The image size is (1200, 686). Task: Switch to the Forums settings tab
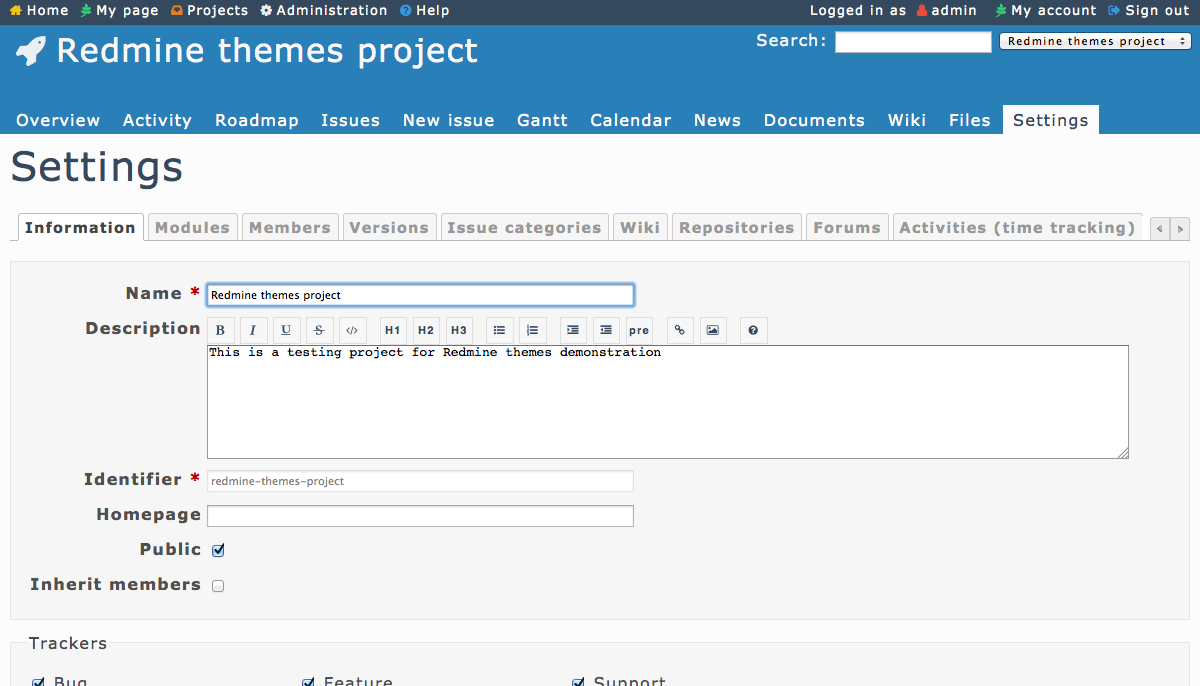[x=847, y=228]
